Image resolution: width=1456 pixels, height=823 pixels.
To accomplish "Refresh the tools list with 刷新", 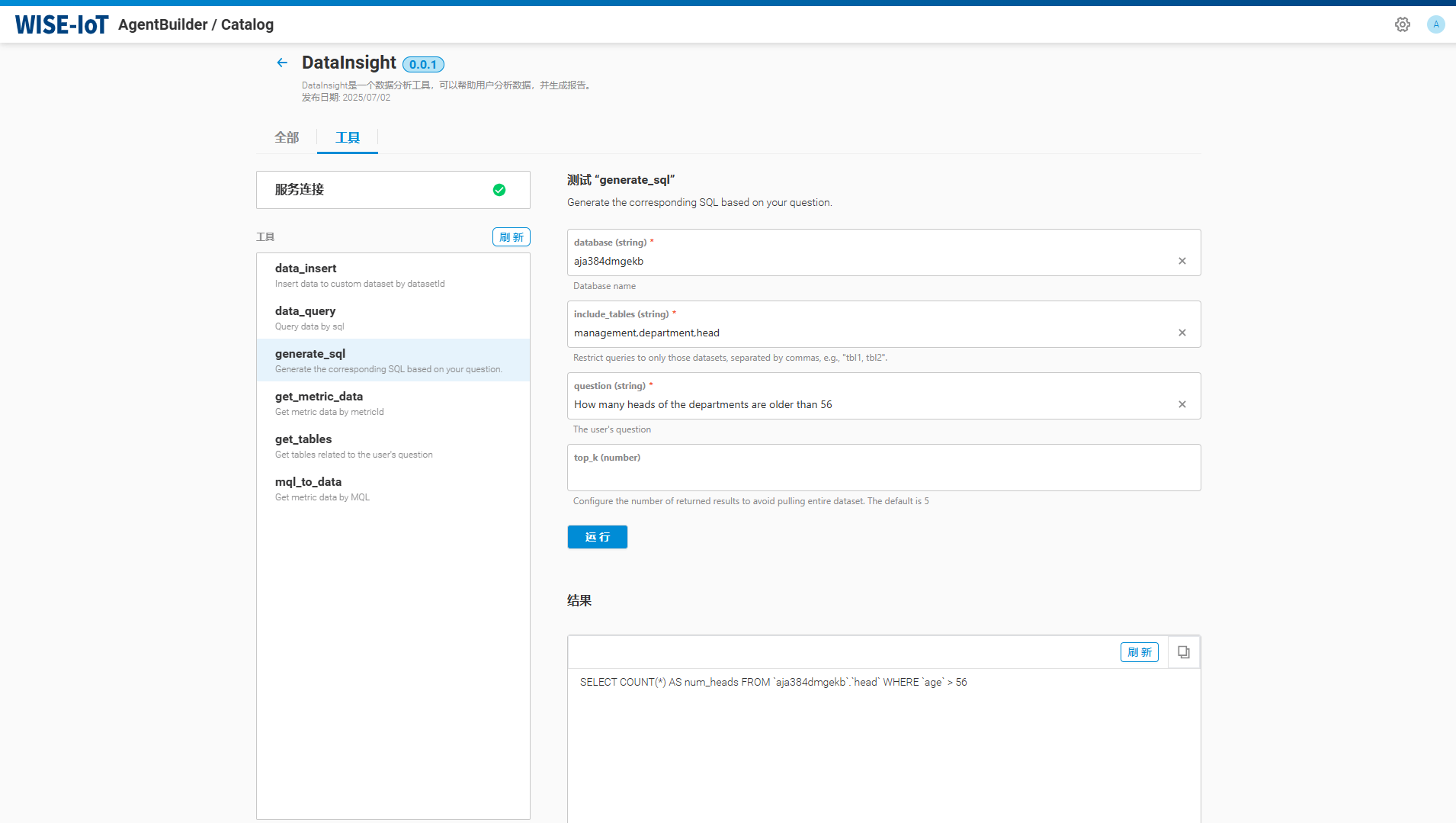I will 511,237.
